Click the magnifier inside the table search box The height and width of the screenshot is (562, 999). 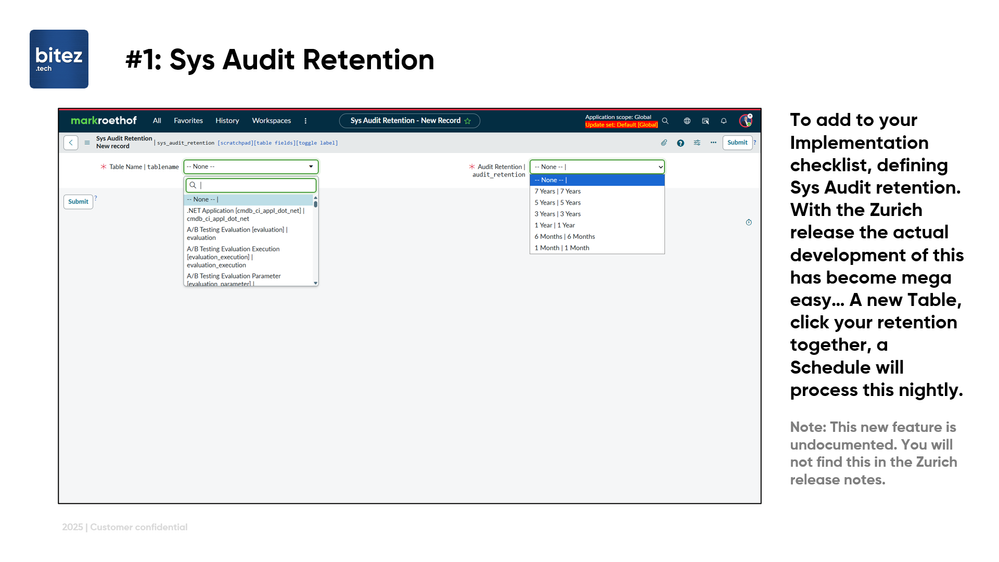tap(192, 185)
